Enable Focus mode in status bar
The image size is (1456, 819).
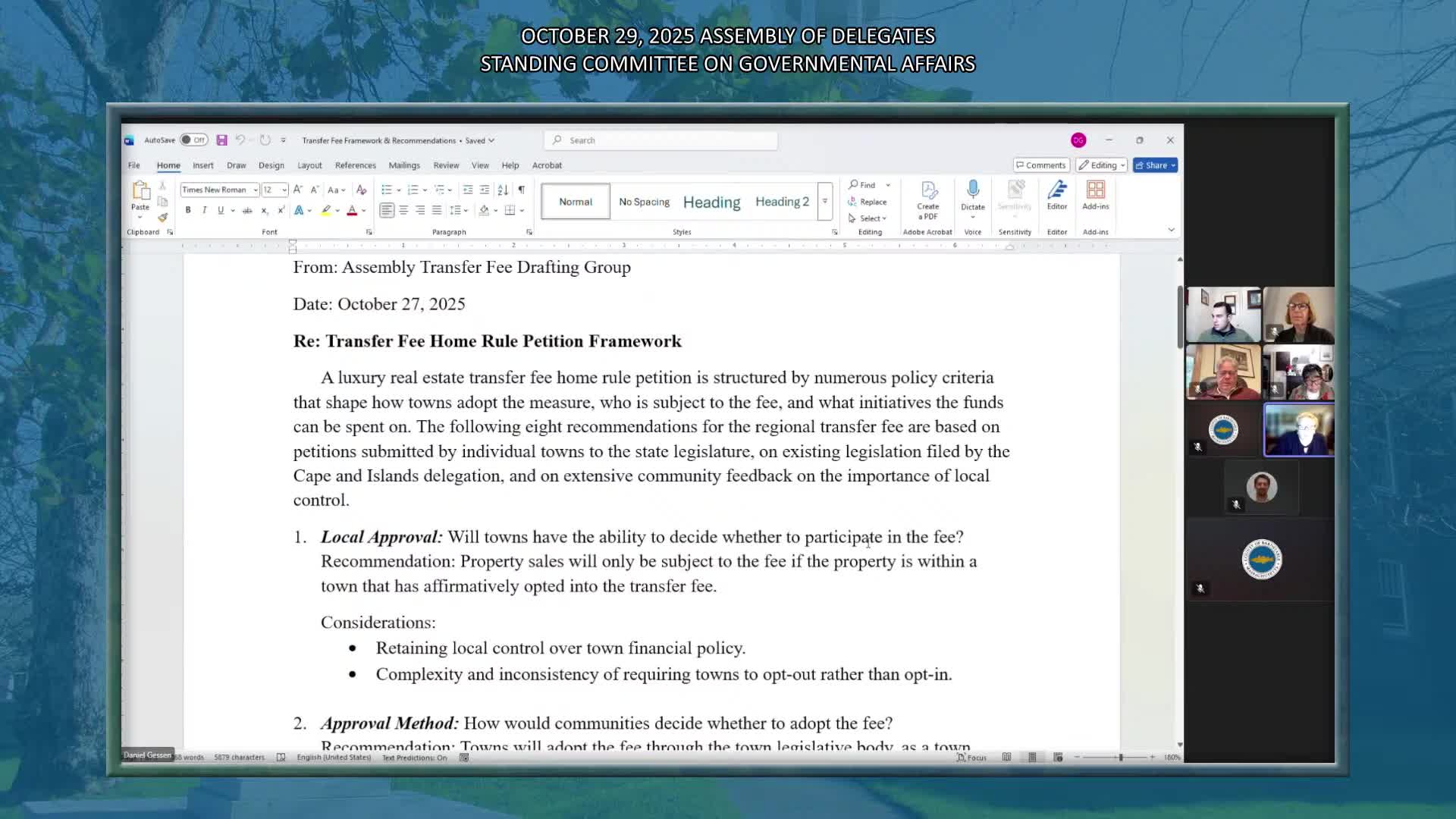[x=971, y=757]
